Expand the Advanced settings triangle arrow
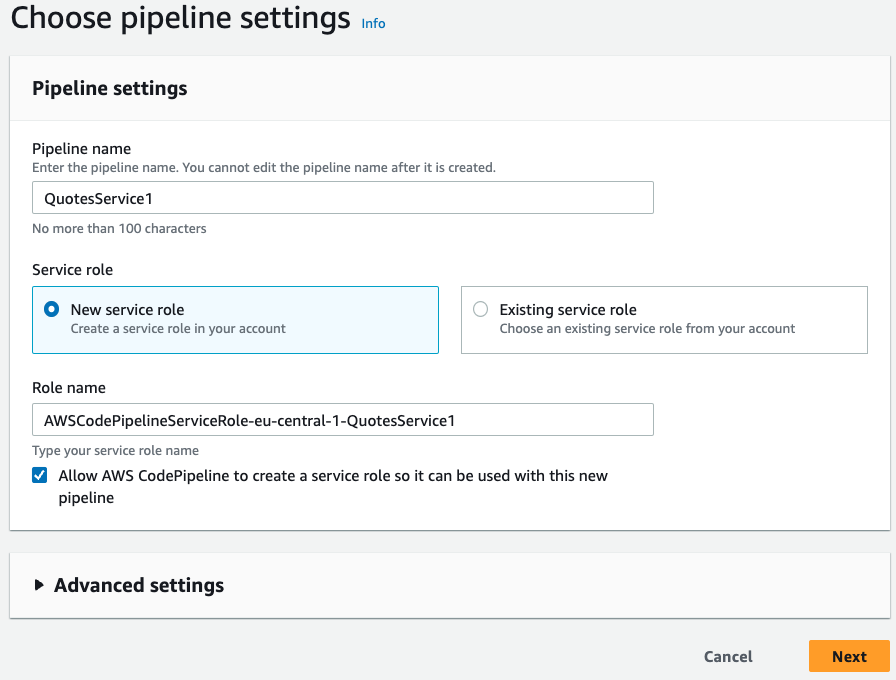The width and height of the screenshot is (896, 680). coord(39,586)
